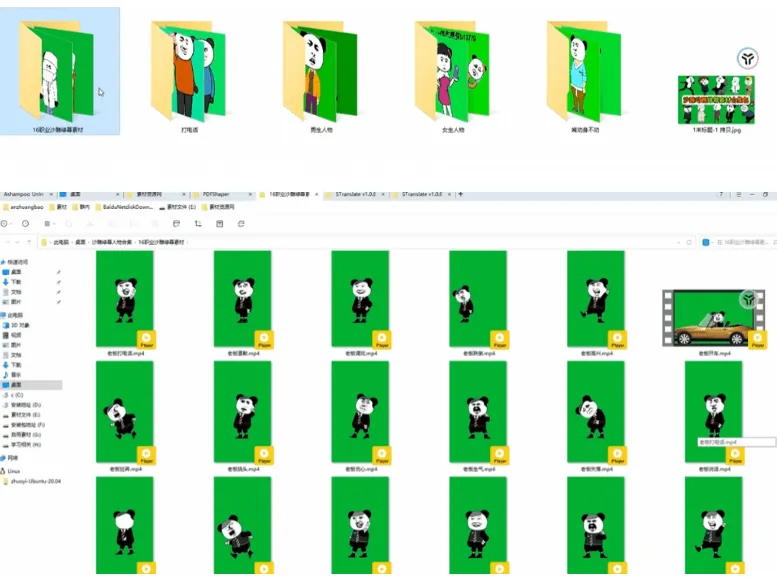Click Player badge on 老板打电话.mp4 thumbnail
The image size is (777, 579).
coord(146,340)
